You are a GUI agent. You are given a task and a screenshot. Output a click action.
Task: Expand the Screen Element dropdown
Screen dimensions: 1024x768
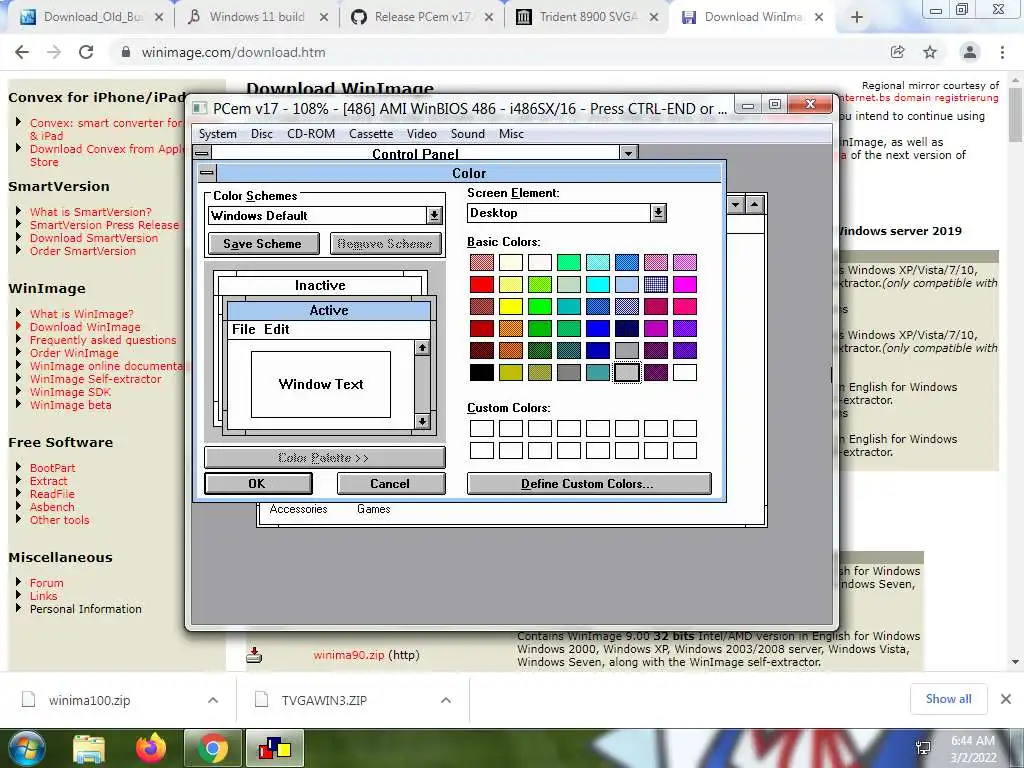(x=658, y=213)
